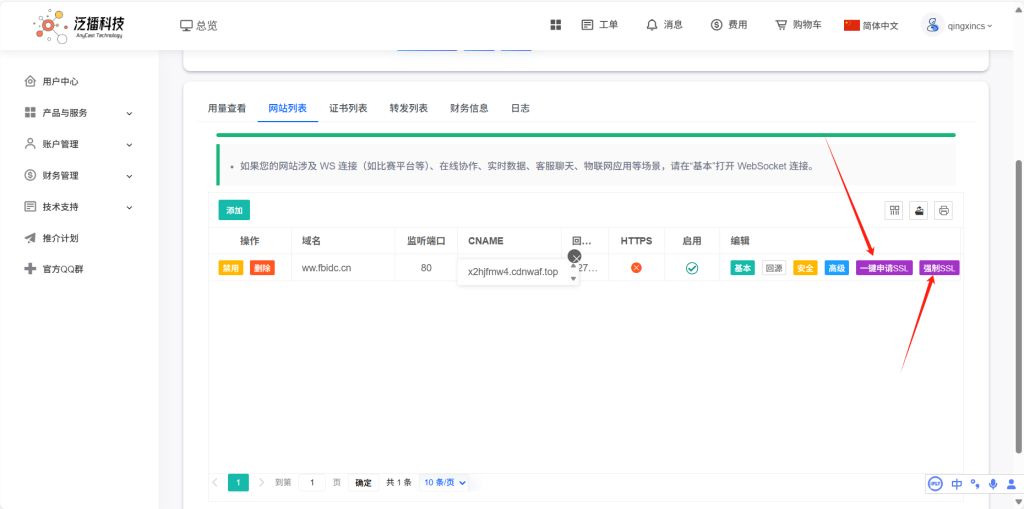Expand the 账户管理 sidebar menu
The width and height of the screenshot is (1024, 509).
point(79,144)
